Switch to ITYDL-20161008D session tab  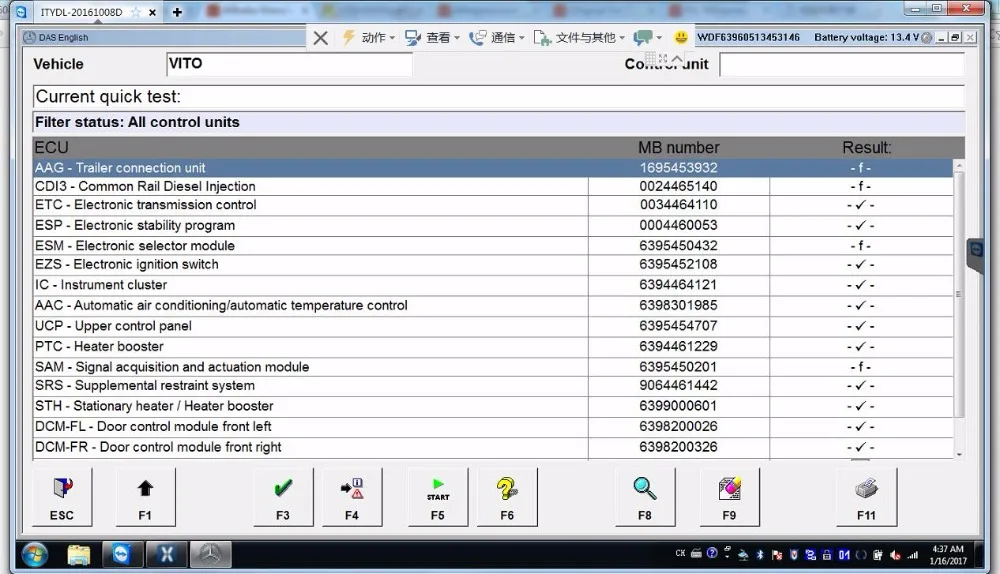click(x=81, y=12)
